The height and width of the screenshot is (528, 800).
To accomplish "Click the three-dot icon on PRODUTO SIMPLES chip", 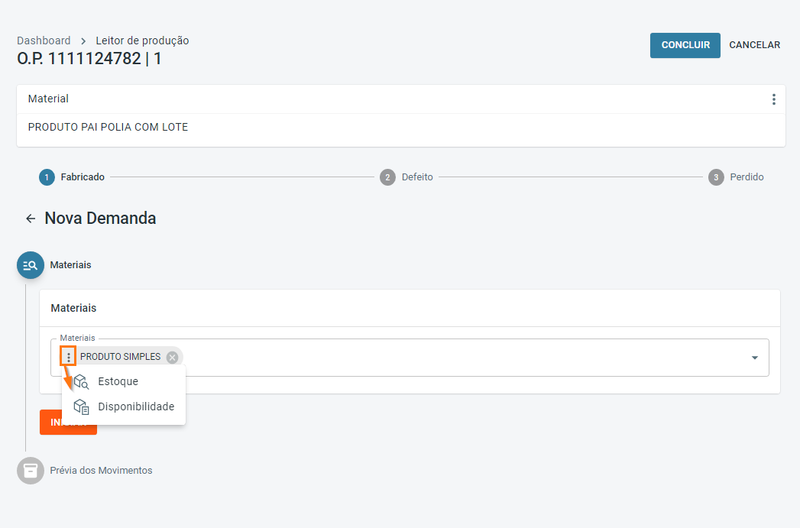I will coord(68,357).
